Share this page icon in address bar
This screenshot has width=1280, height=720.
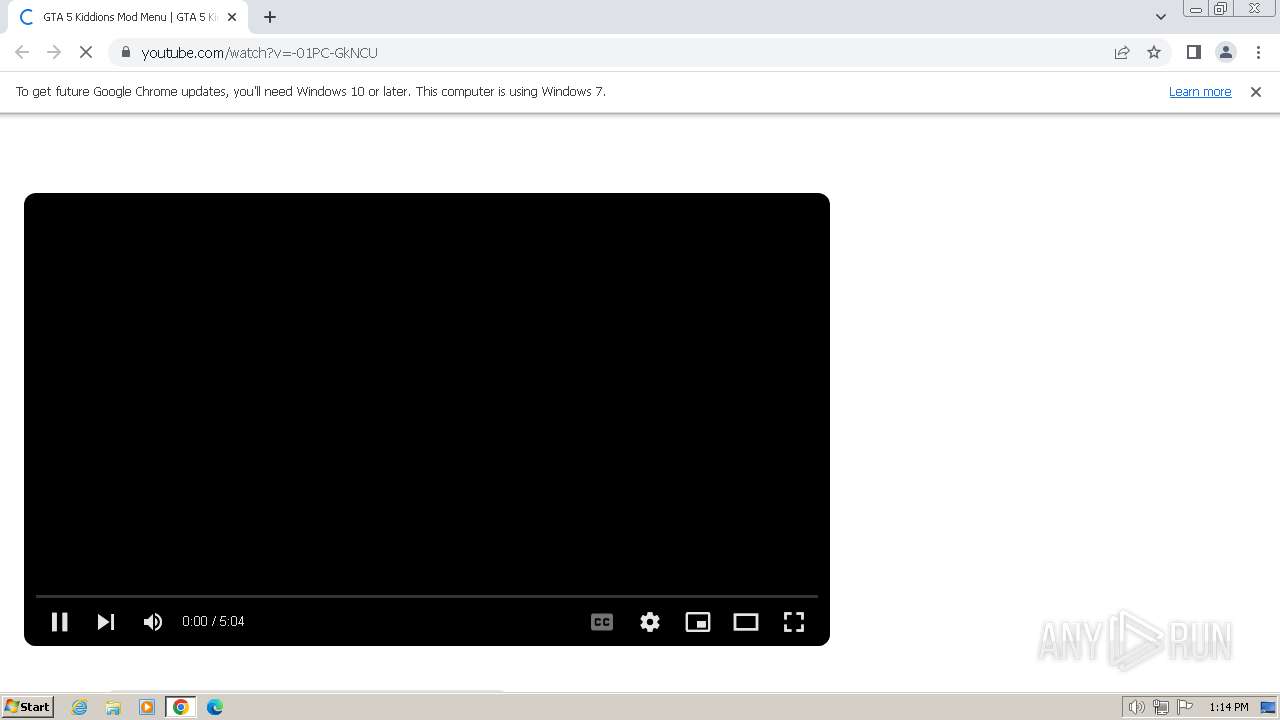click(x=1122, y=52)
